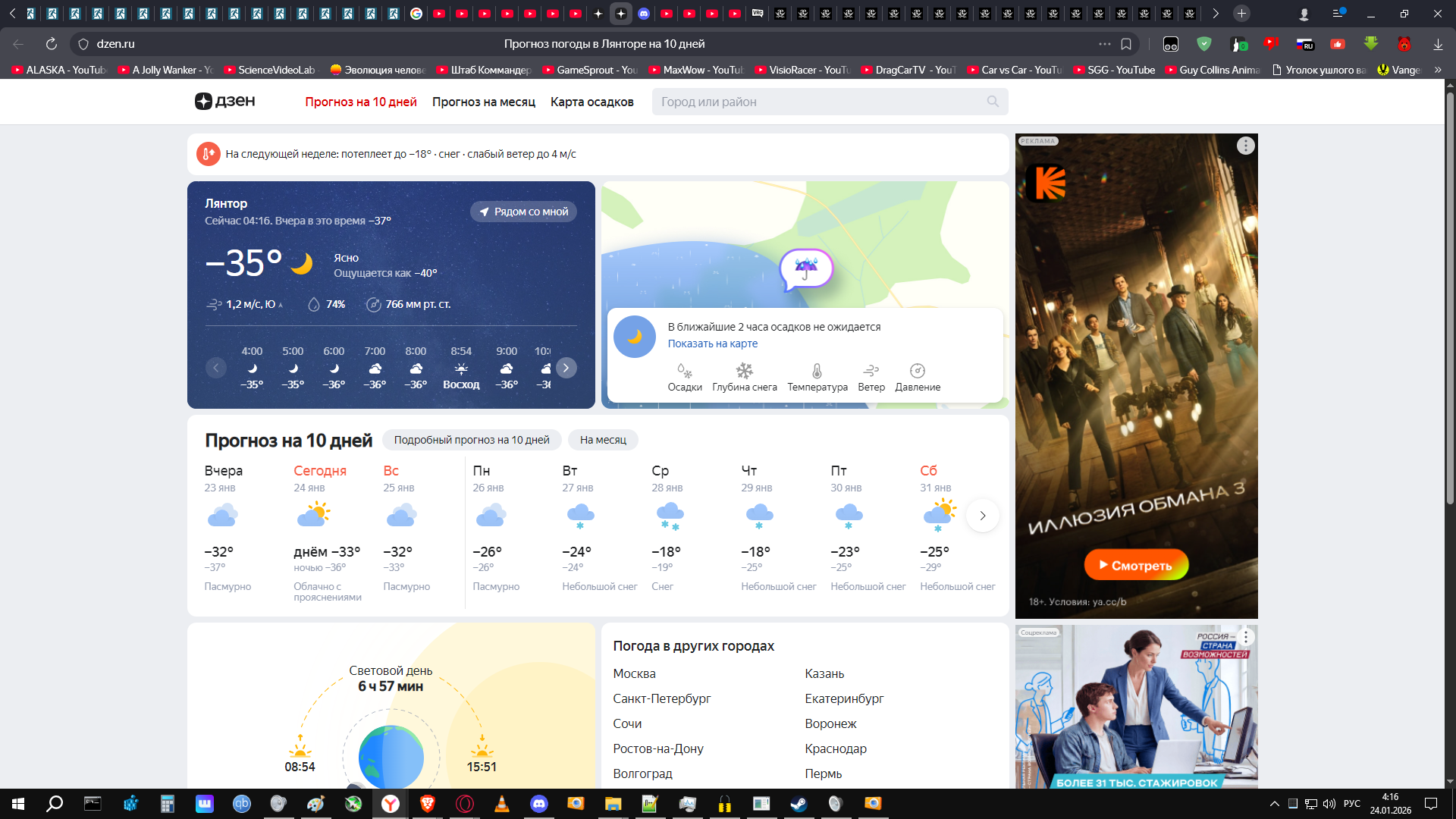Click Подробный прогноз на 10 дней button

click(471, 440)
